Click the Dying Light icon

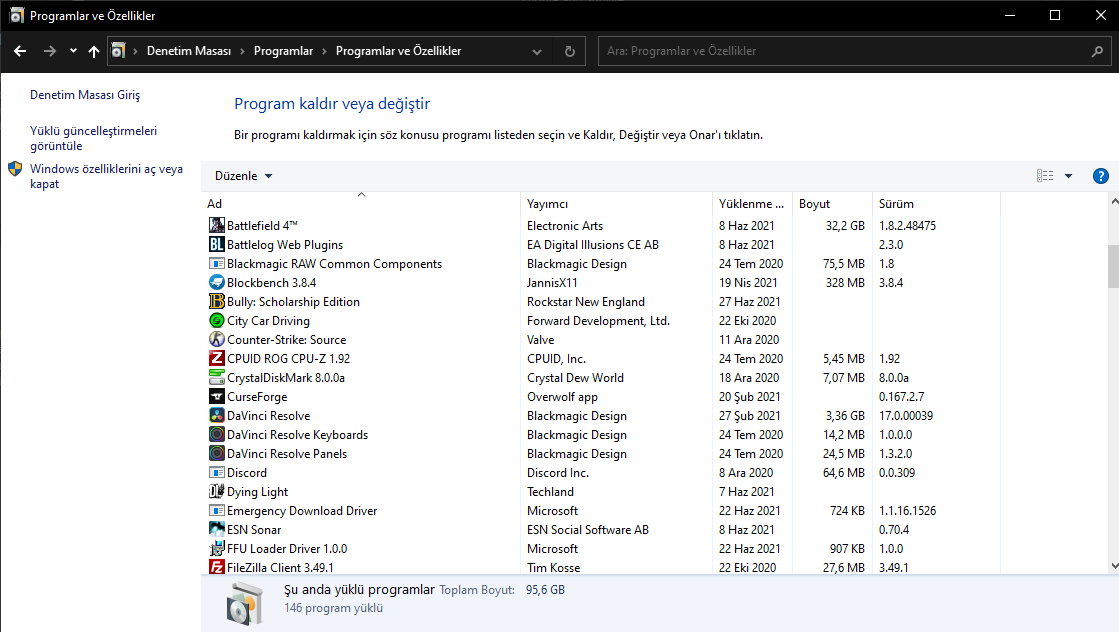pos(216,491)
